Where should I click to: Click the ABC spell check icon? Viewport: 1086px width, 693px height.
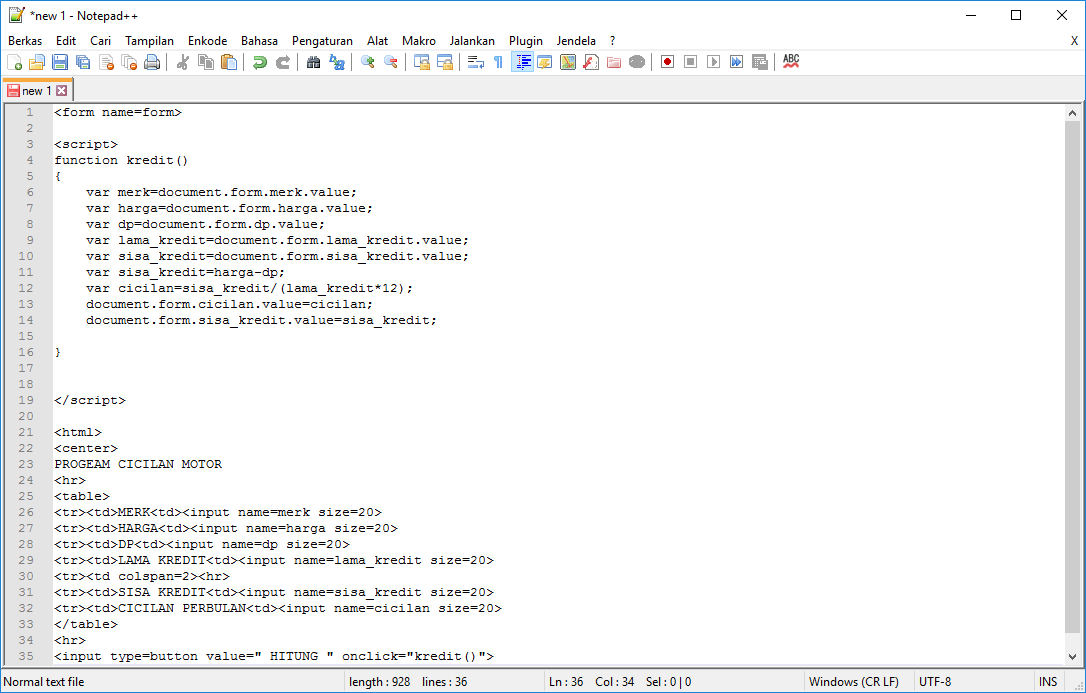(791, 62)
